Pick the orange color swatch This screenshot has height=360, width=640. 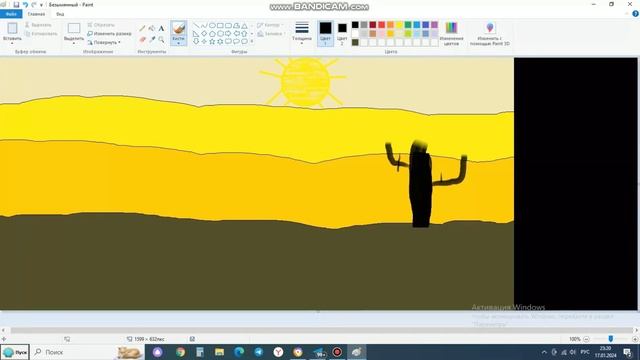[x=390, y=25]
